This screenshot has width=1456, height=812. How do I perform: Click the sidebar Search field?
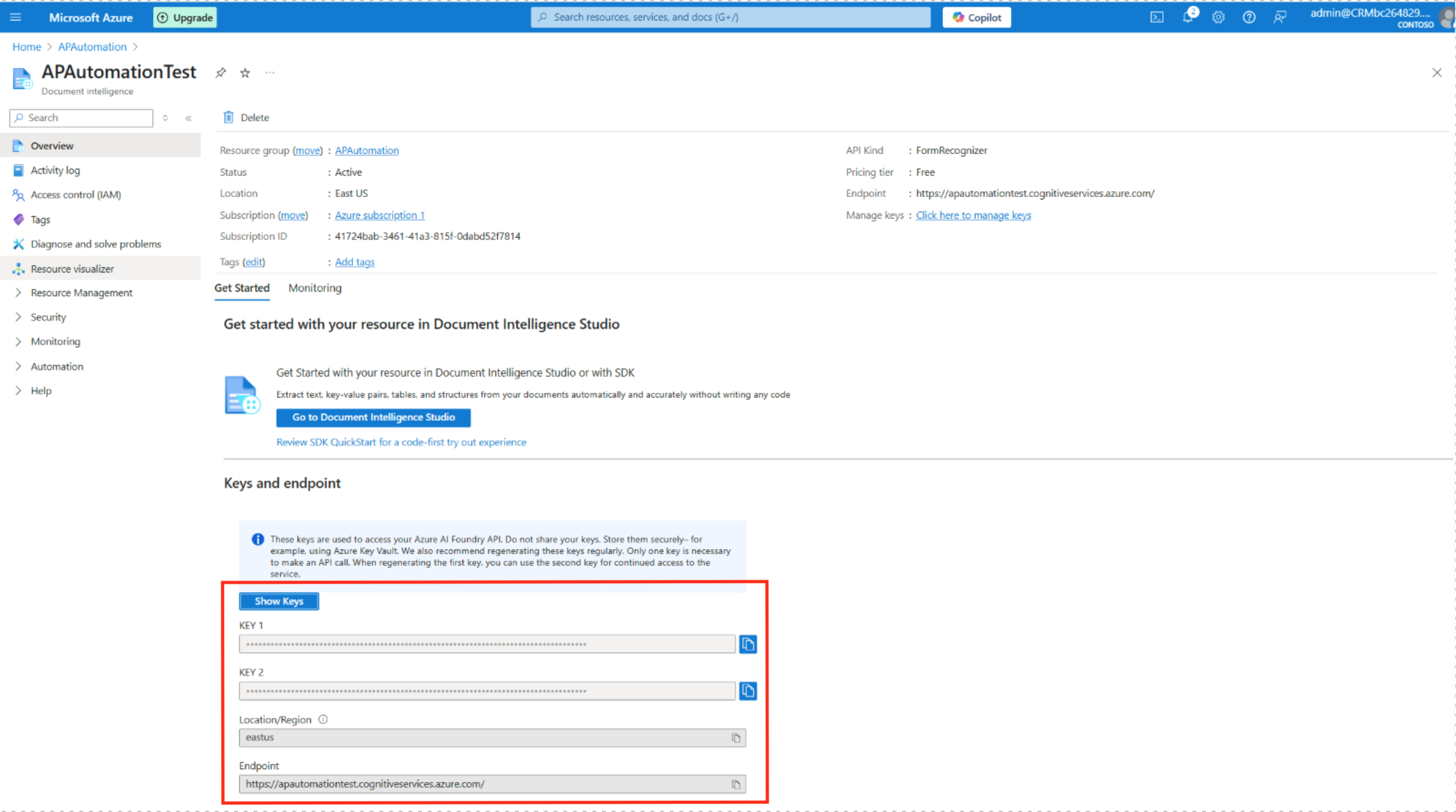point(81,118)
